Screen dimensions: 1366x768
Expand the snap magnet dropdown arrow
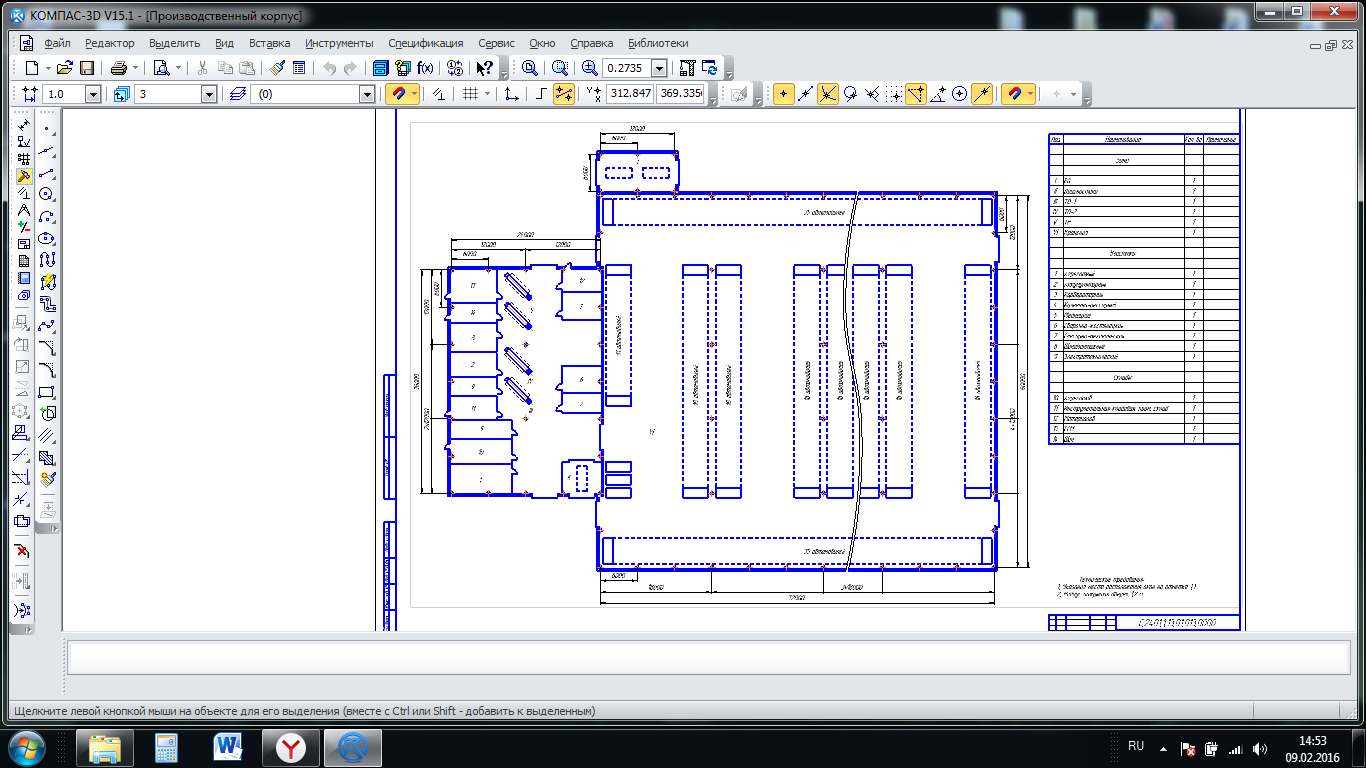[414, 94]
